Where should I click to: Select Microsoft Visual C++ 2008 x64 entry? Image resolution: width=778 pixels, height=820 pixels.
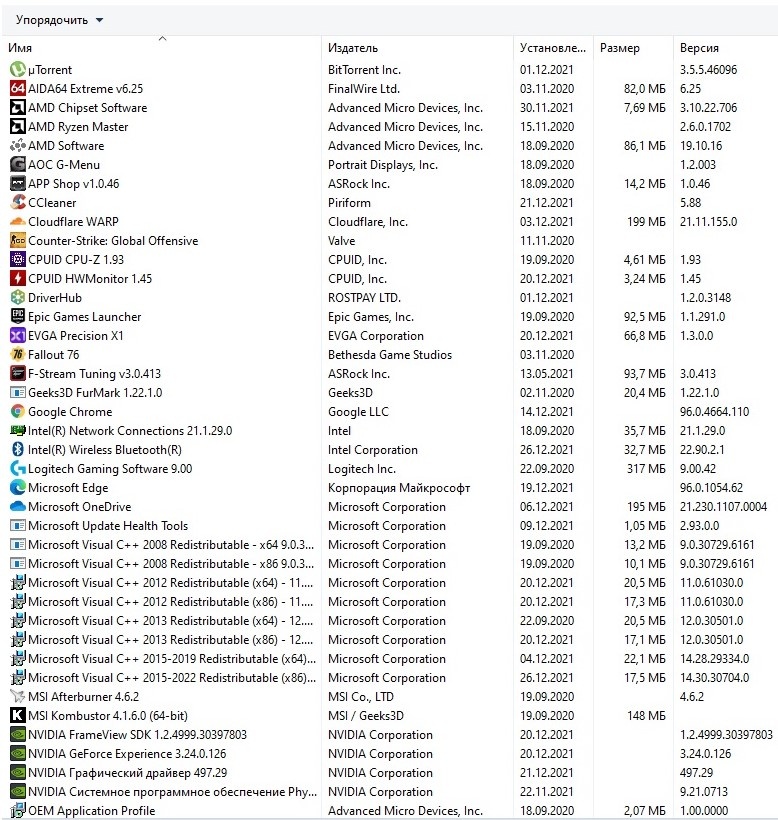click(x=390, y=545)
